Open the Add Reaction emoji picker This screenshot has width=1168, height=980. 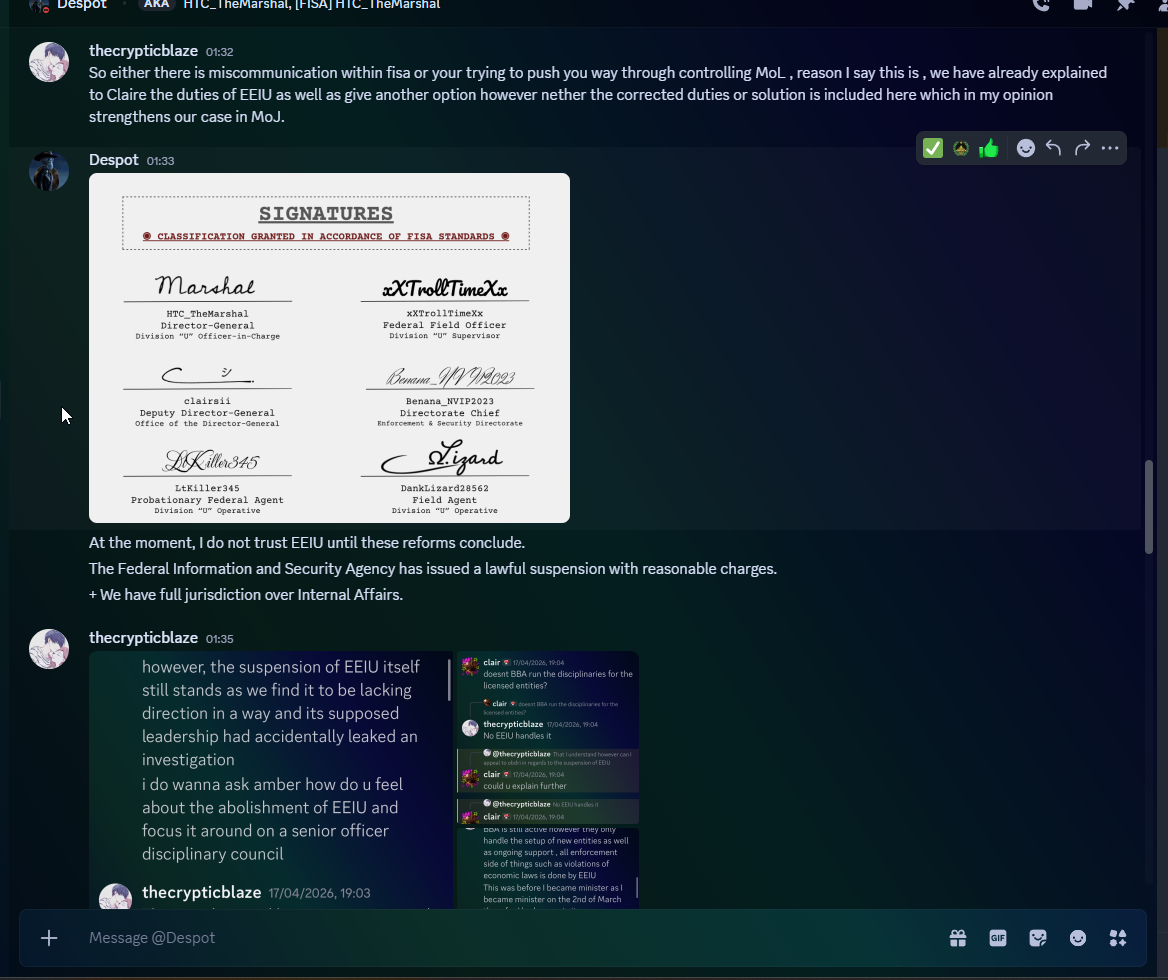pyautogui.click(x=1026, y=148)
